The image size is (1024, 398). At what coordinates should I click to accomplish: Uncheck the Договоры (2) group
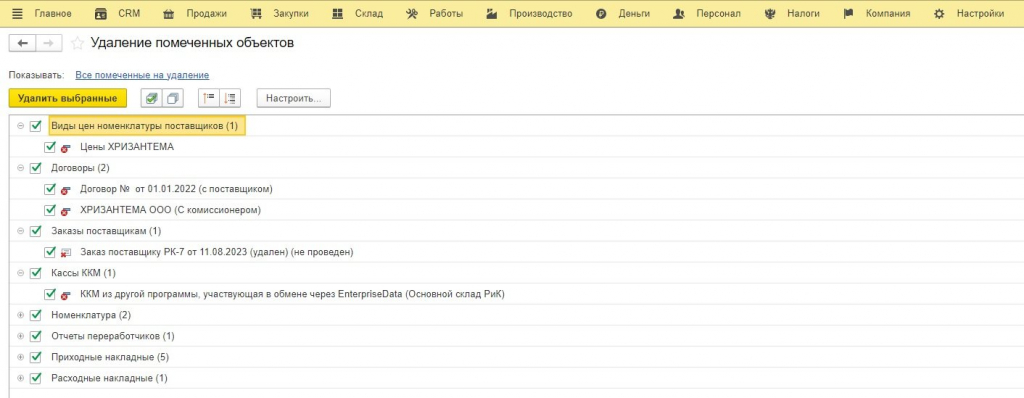[35, 168]
